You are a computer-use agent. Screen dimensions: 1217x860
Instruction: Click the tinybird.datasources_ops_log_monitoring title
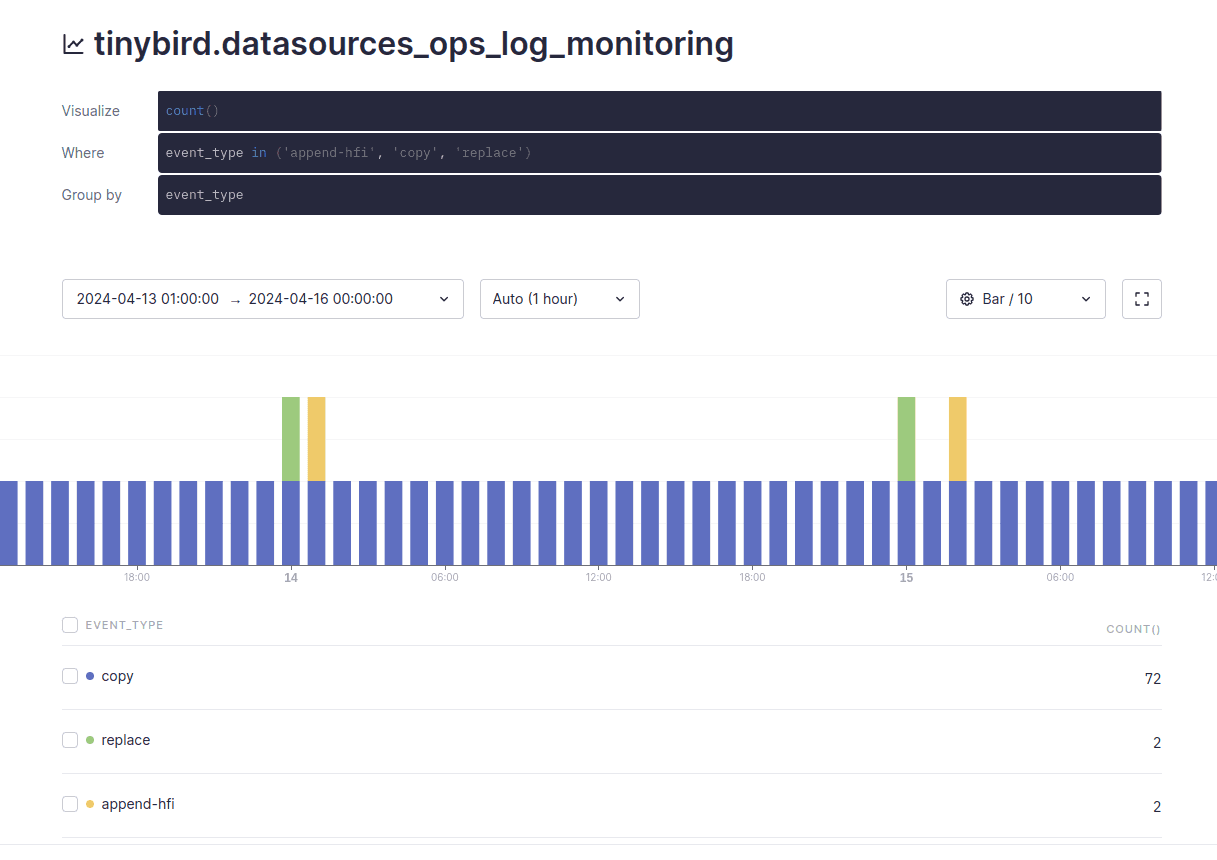click(x=413, y=45)
